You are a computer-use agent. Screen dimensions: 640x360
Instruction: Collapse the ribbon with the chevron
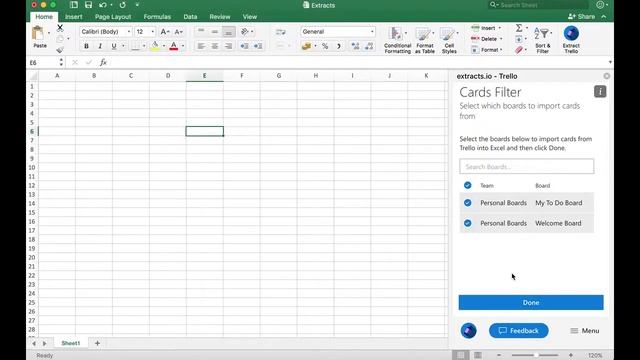point(604,17)
